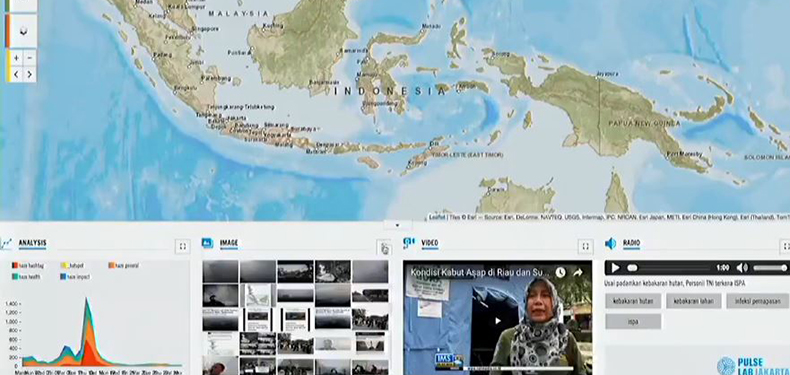Click the Darwin city label

tap(497, 190)
